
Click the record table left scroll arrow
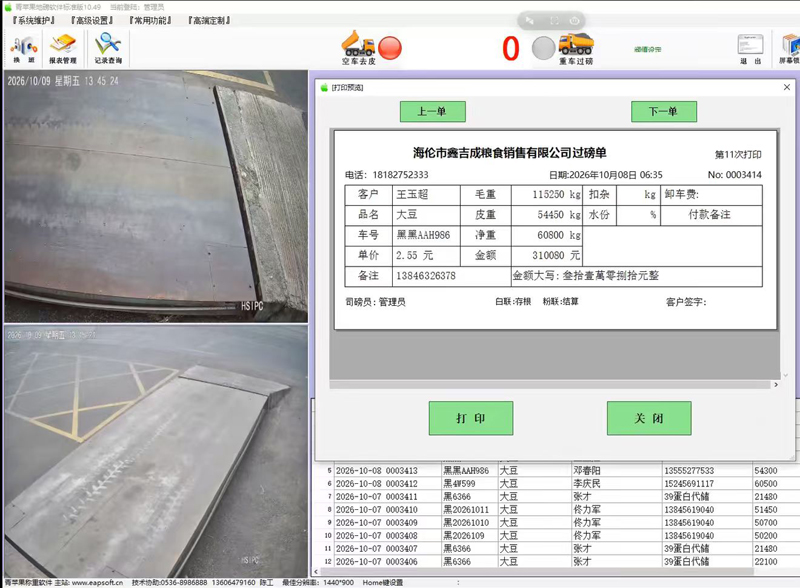tap(316, 572)
